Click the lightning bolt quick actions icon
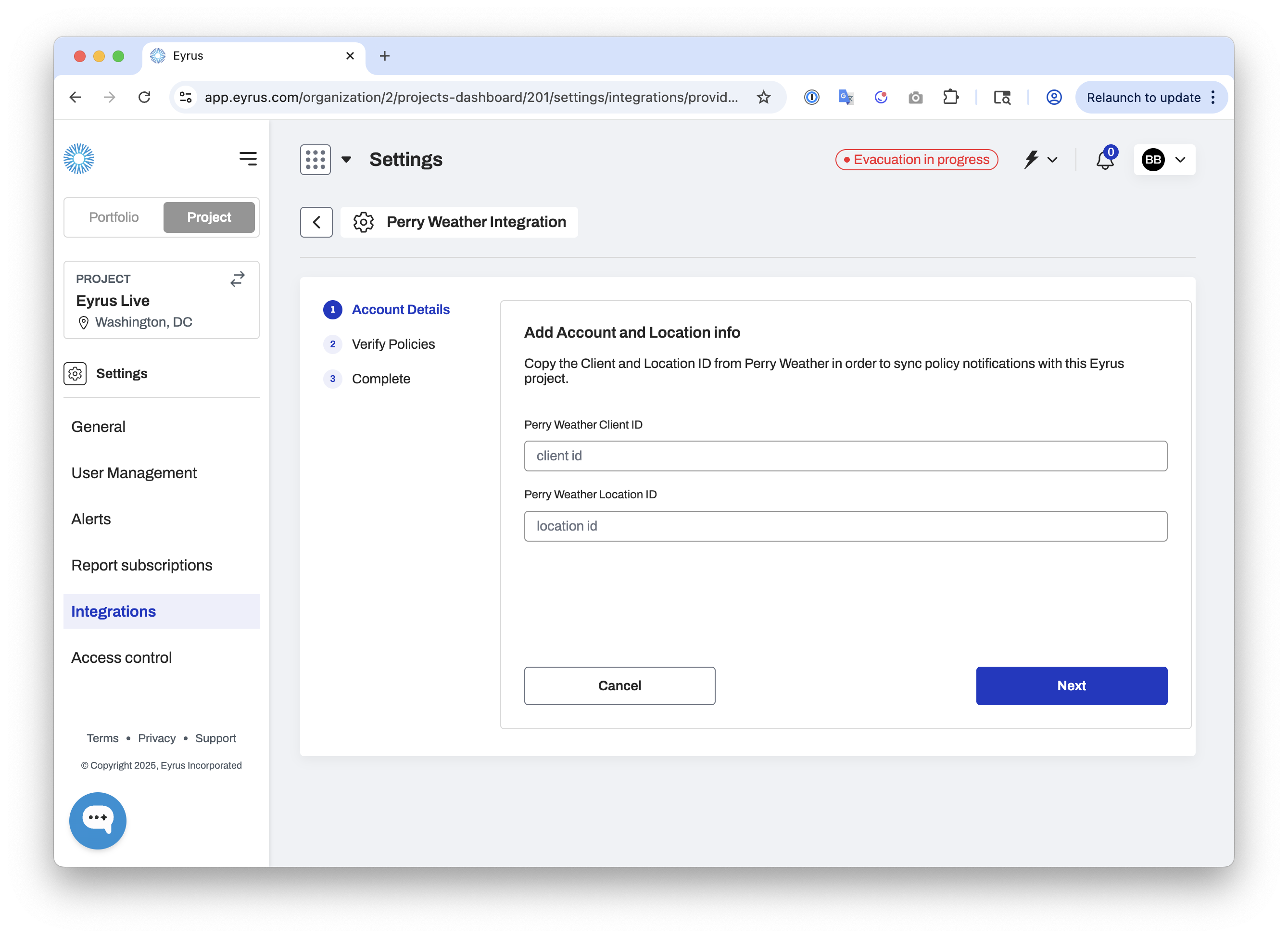1288x938 pixels. [x=1031, y=160]
